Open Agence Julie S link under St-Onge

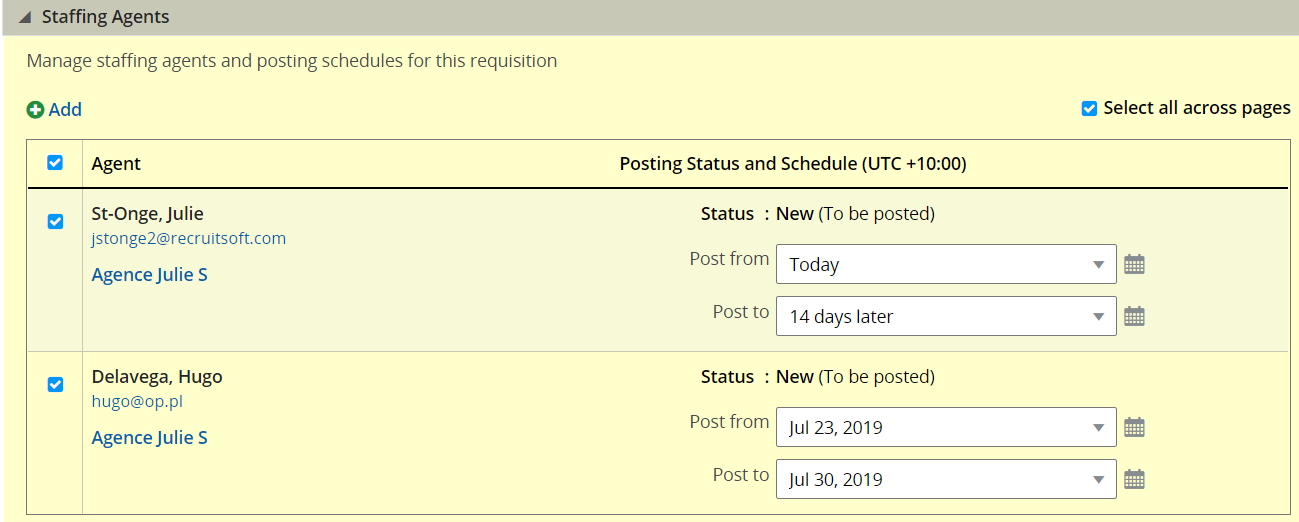coord(150,275)
